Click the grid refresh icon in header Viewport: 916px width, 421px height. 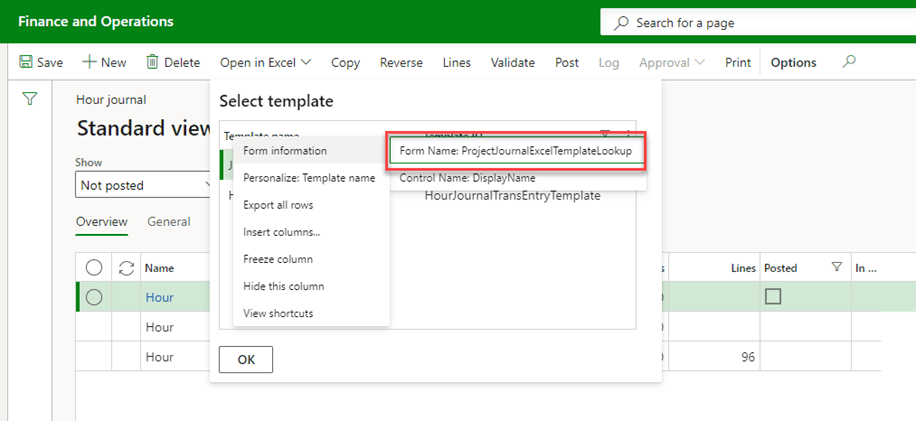point(126,268)
